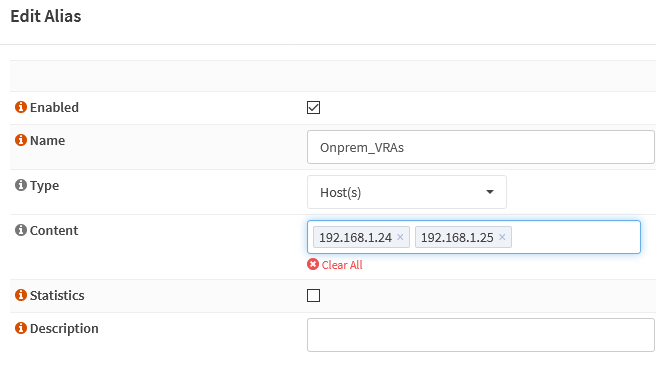Click the Enabled label text
Image resolution: width=656 pixels, height=365 pixels.
[x=54, y=108]
